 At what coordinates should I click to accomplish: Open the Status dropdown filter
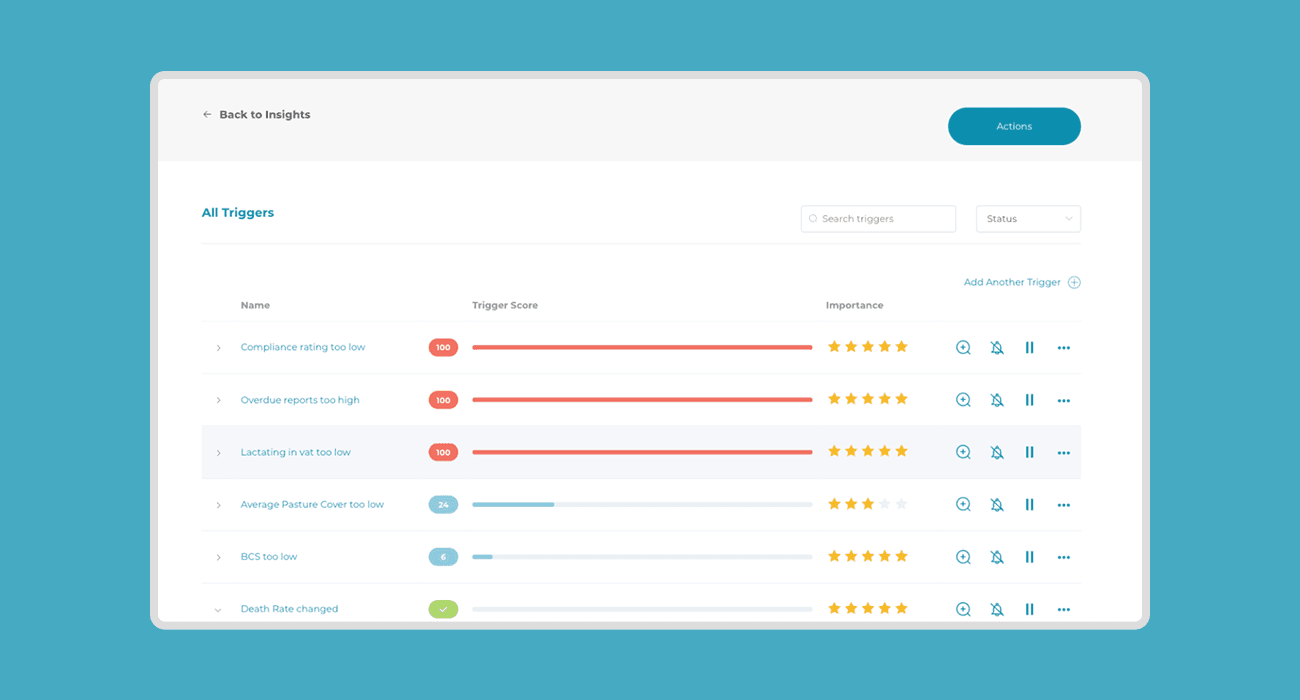[x=1028, y=218]
